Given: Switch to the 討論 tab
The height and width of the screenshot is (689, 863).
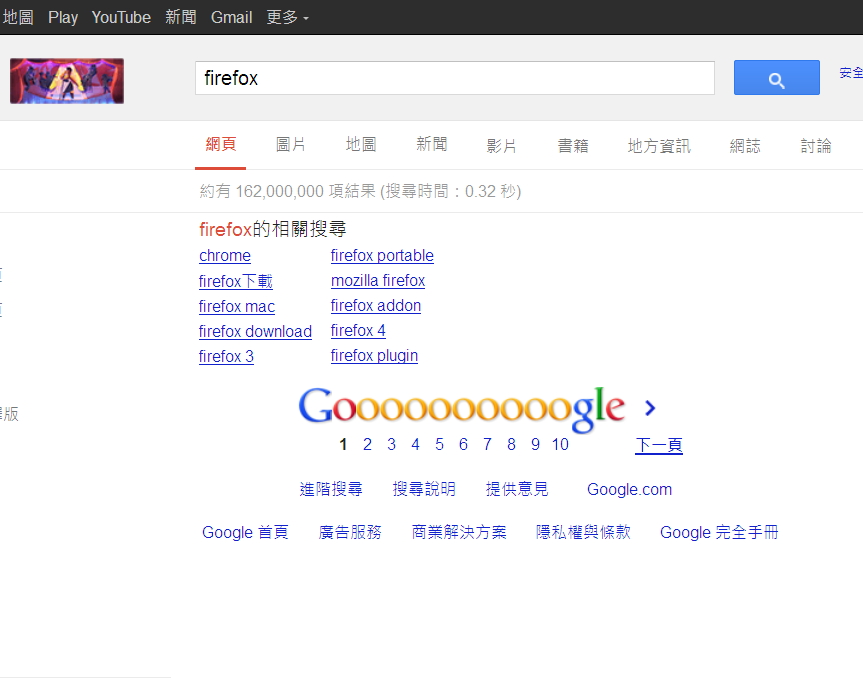Looking at the screenshot, I should coord(816,146).
